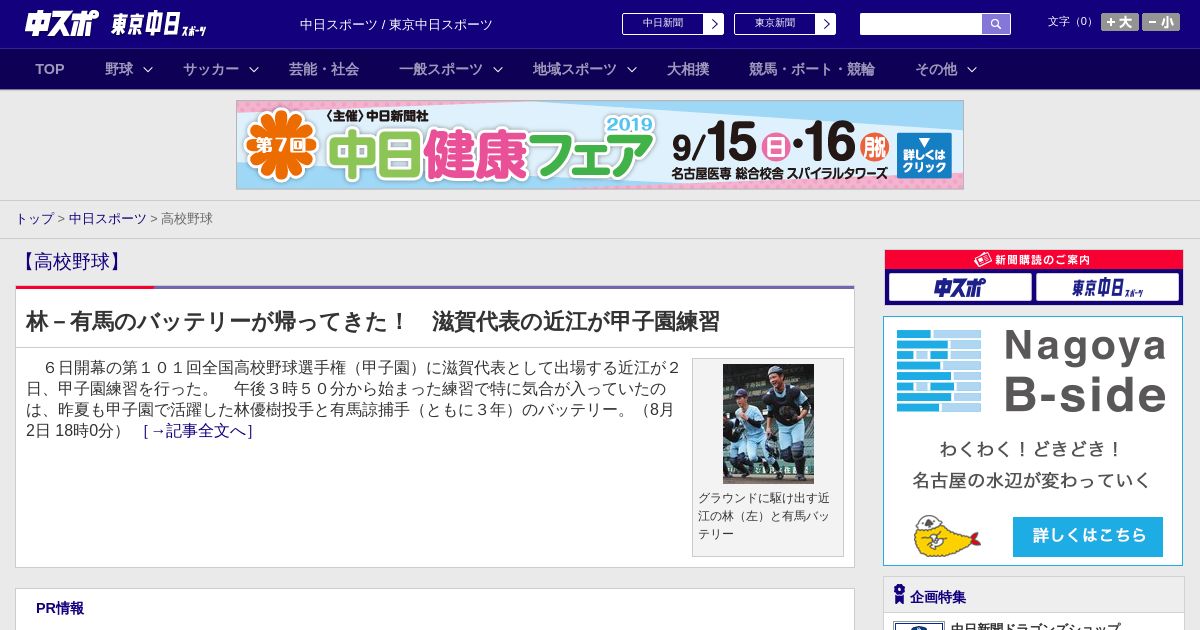This screenshot has height=630, width=1200.
Task: Click 中スポ subscription button in sidebar
Action: 960,287
